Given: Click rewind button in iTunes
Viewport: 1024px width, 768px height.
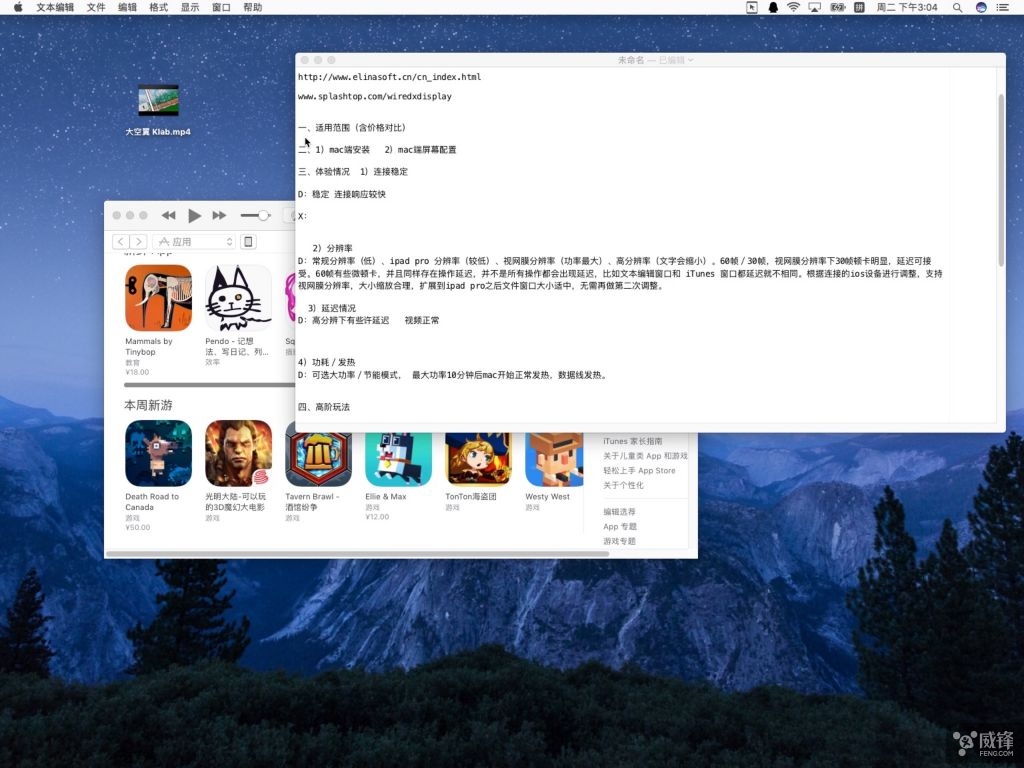Looking at the screenshot, I should click(x=168, y=215).
